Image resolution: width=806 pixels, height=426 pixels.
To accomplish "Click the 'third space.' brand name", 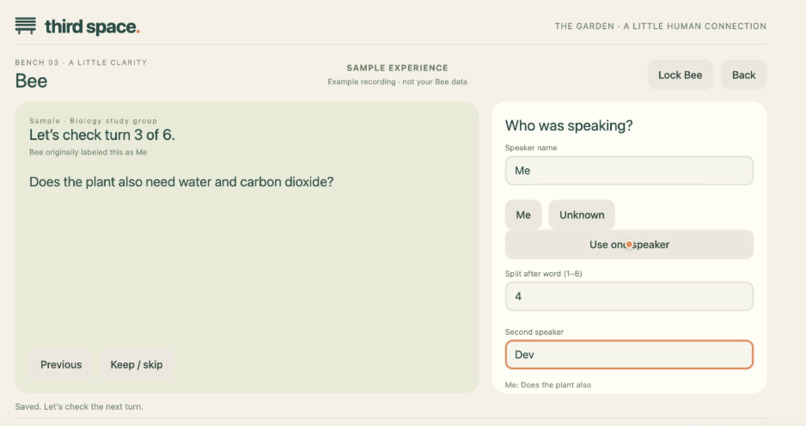I will click(93, 27).
